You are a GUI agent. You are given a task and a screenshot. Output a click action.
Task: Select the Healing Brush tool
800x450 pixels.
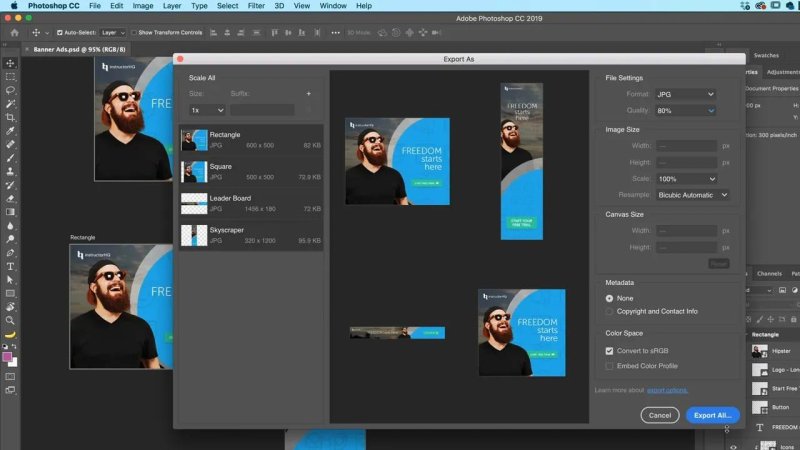pos(10,144)
